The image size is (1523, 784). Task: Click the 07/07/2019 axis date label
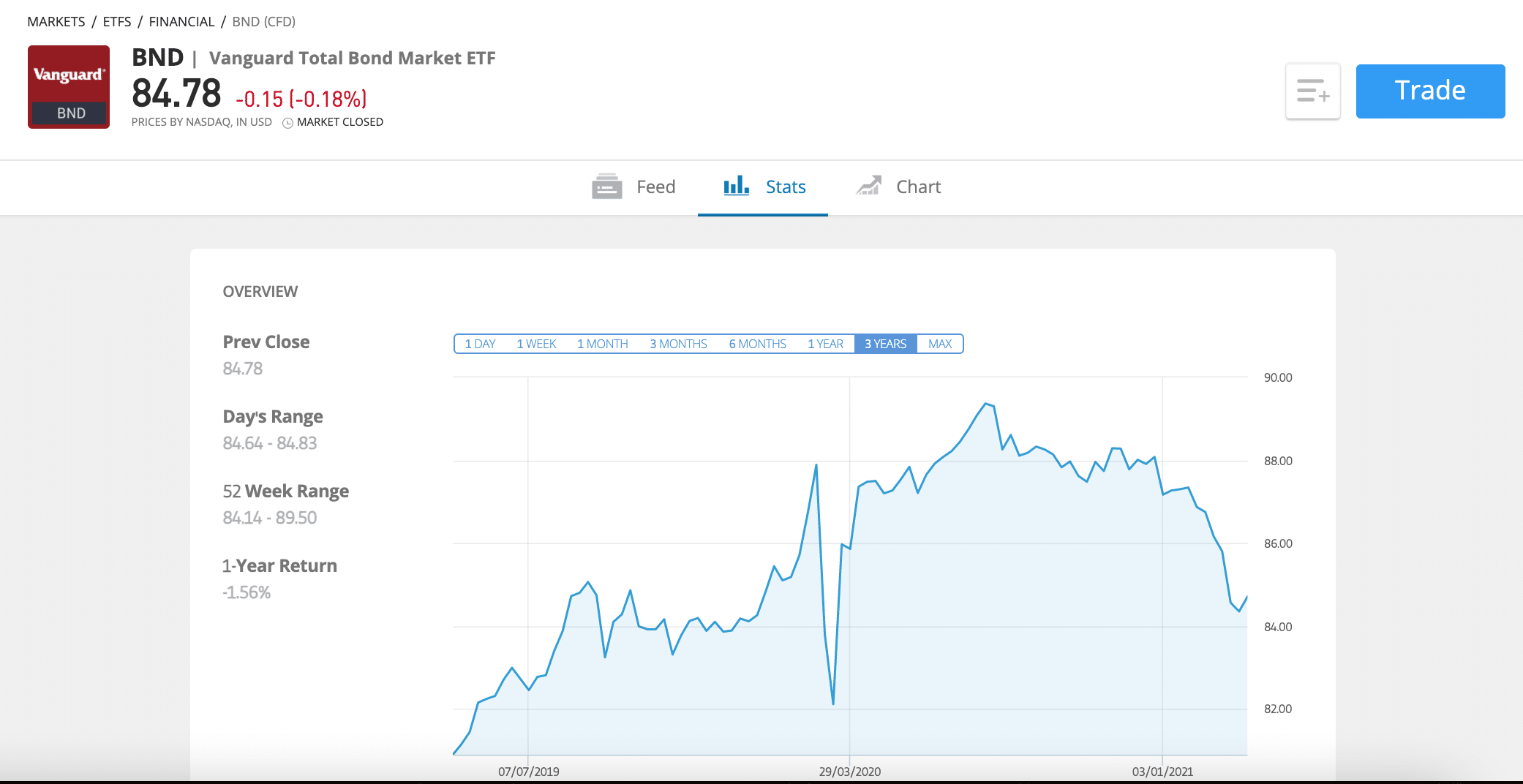(528, 772)
